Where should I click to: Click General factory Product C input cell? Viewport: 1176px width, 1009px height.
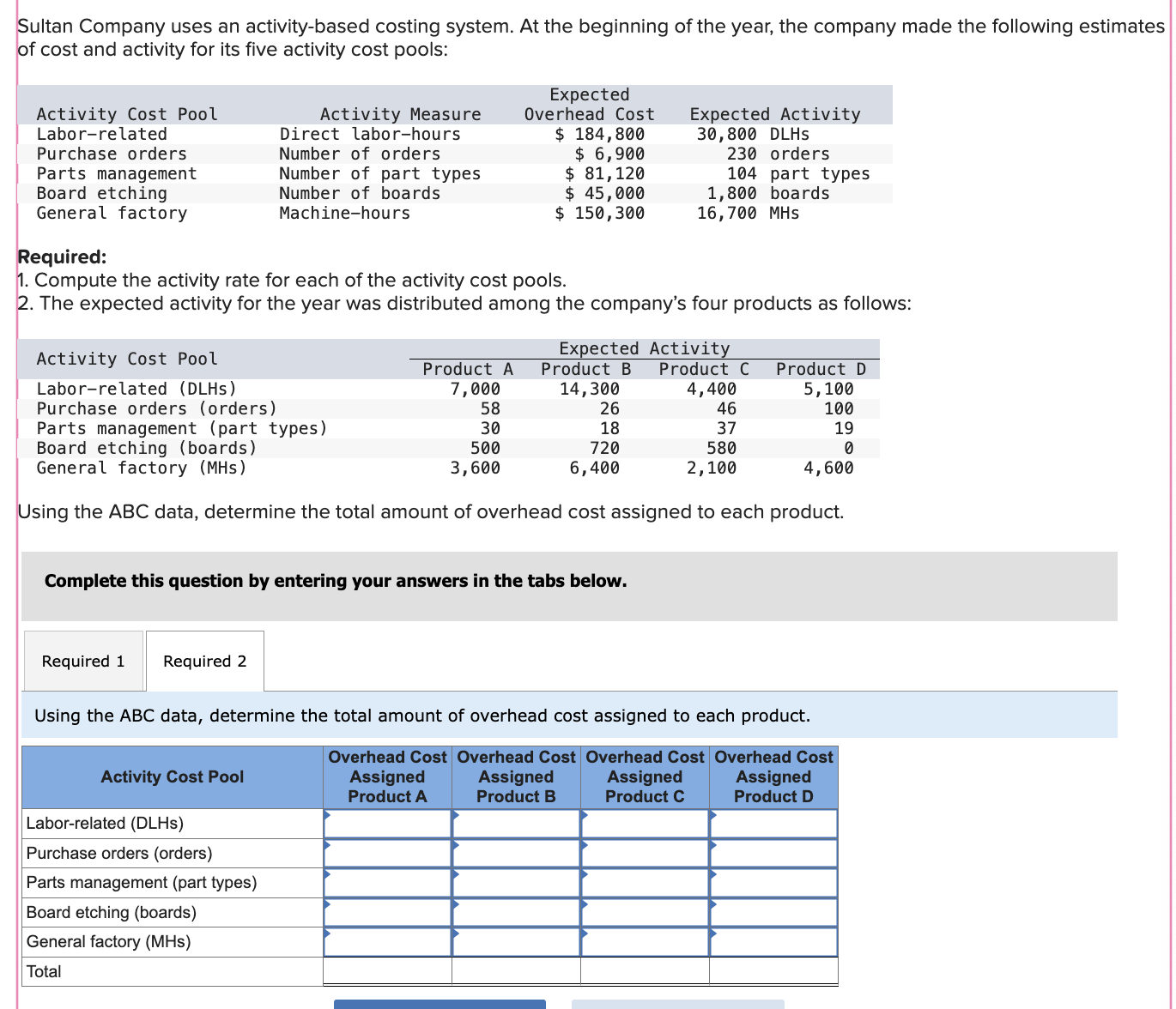tap(645, 942)
